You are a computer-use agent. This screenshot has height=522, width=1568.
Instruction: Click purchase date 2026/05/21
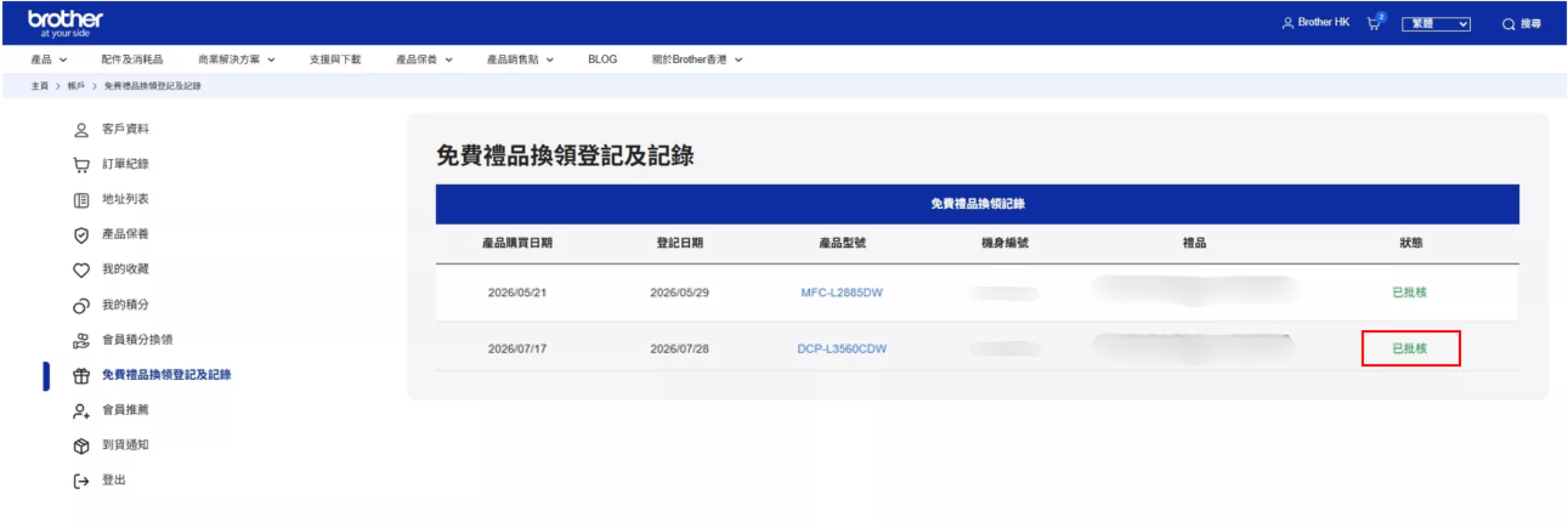516,293
